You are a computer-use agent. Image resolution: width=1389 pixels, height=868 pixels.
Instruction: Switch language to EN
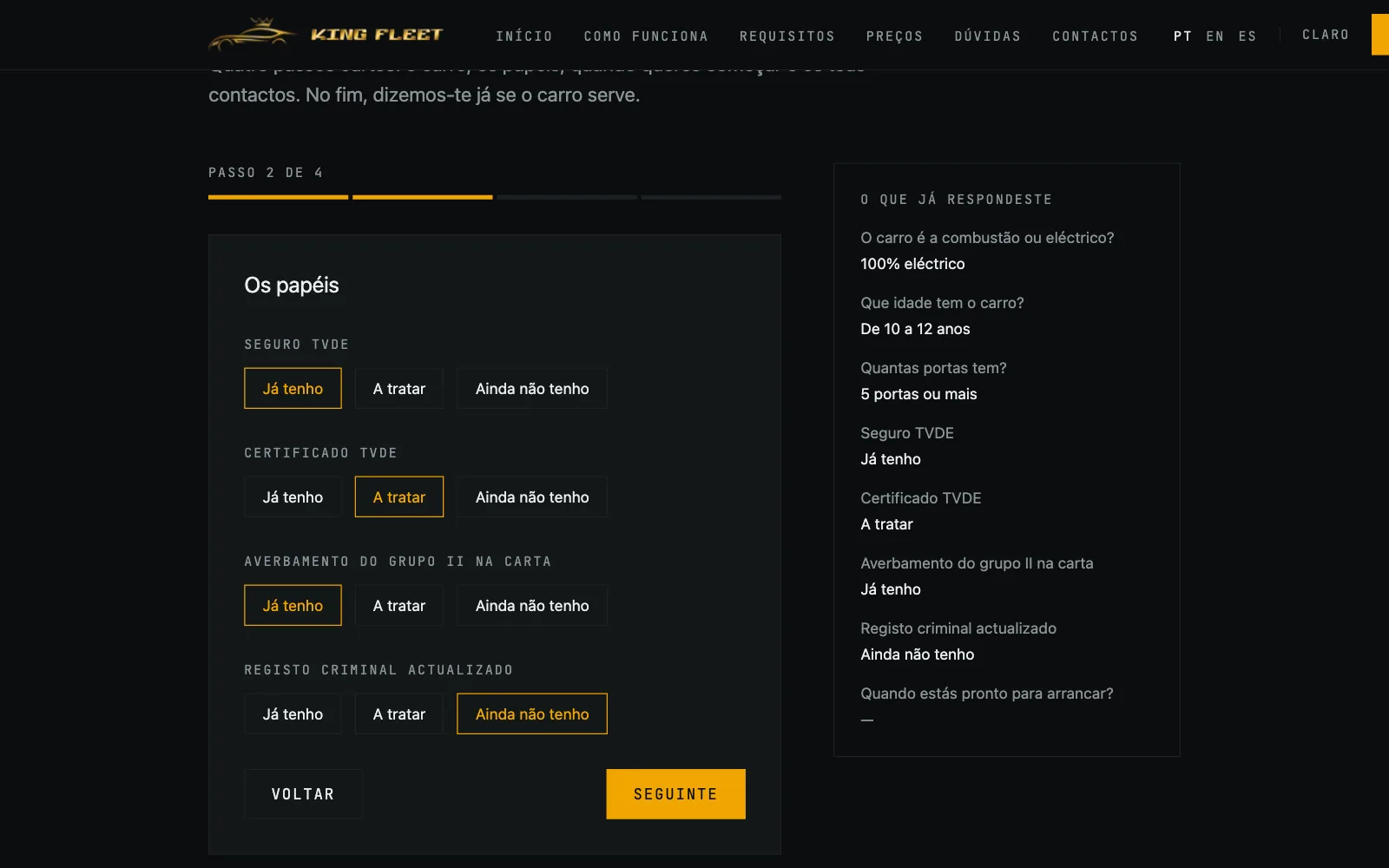tap(1215, 36)
